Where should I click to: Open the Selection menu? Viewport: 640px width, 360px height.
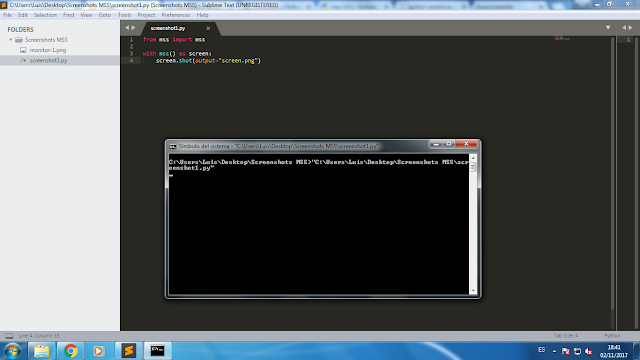[45, 15]
